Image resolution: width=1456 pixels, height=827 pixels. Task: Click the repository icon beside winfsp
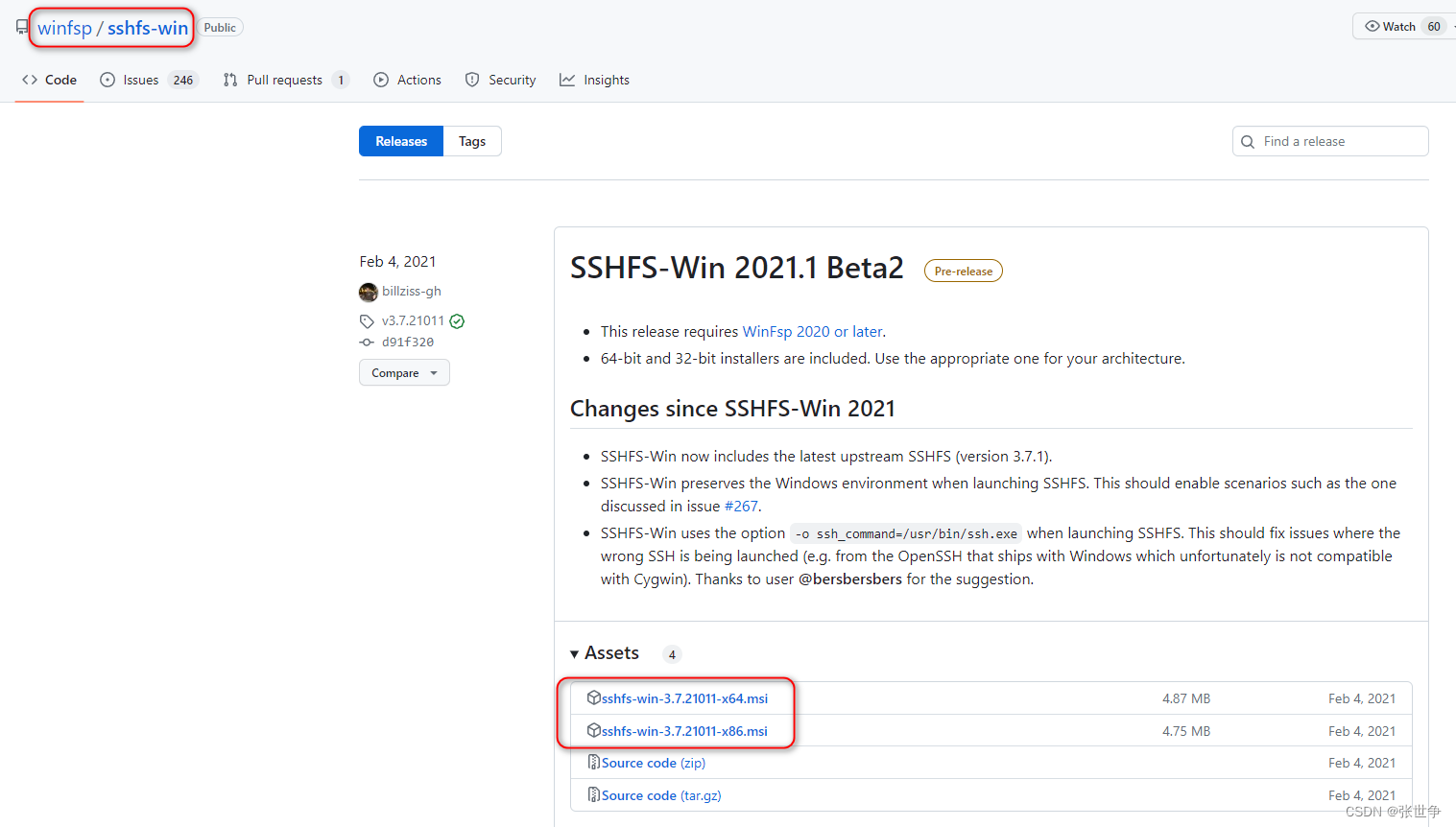pyautogui.click(x=22, y=28)
